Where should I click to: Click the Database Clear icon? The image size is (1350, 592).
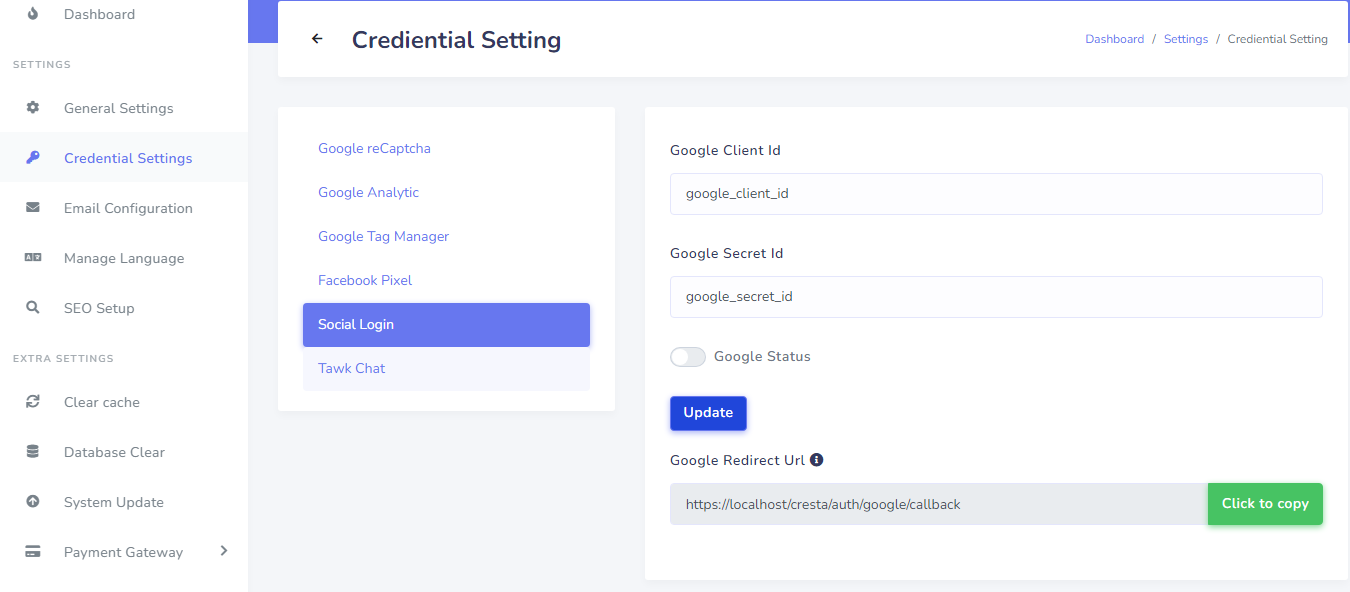coord(33,451)
